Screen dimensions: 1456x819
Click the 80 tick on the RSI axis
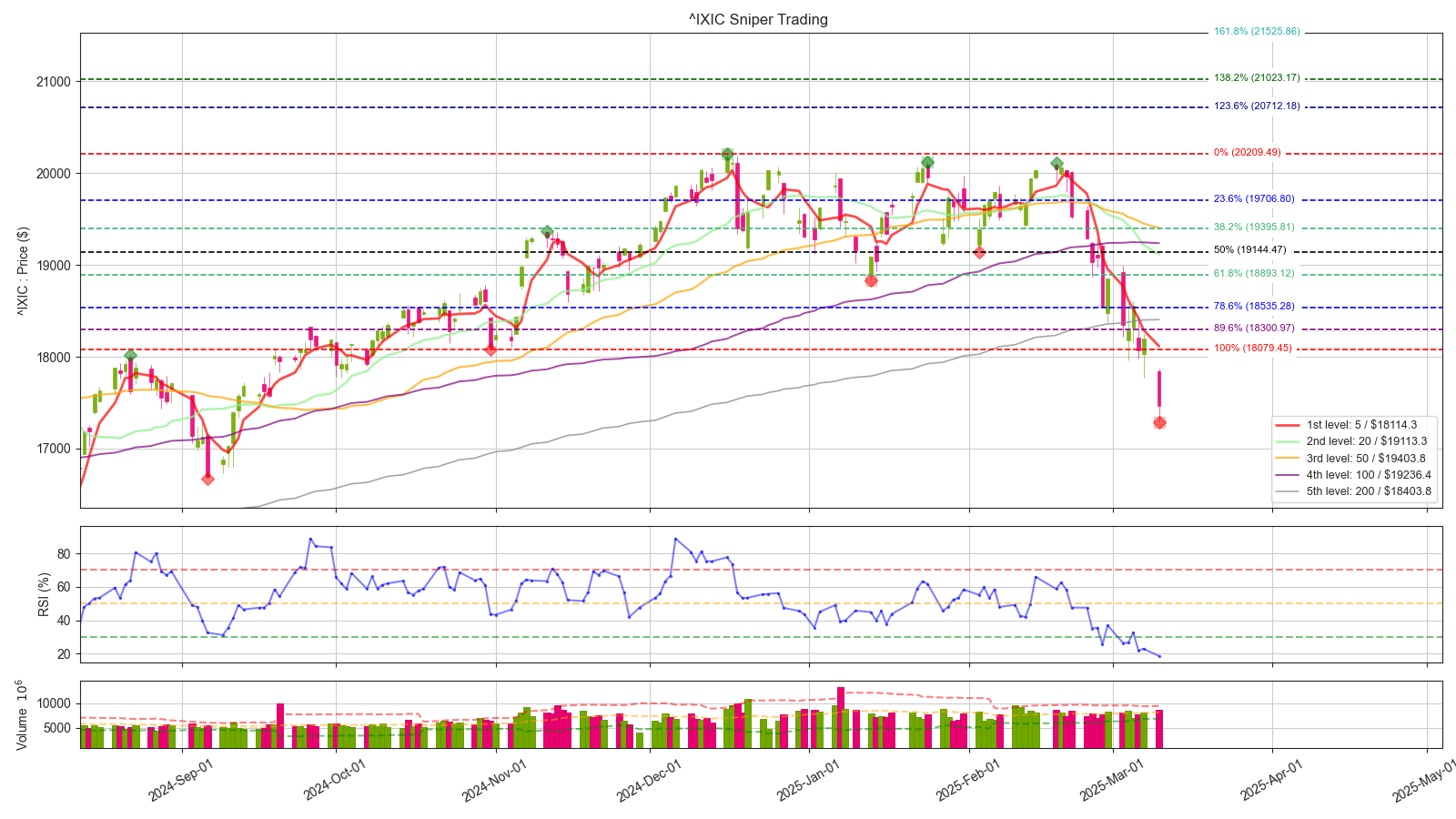click(x=64, y=554)
